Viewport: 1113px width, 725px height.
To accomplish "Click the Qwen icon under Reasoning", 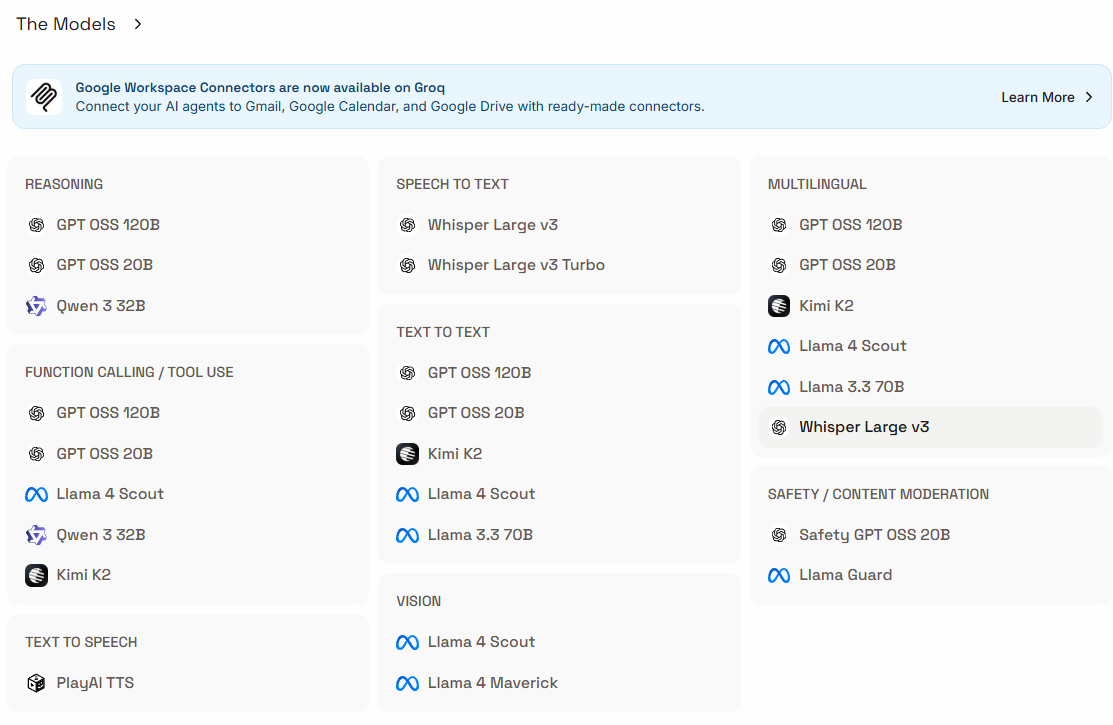I will point(37,306).
